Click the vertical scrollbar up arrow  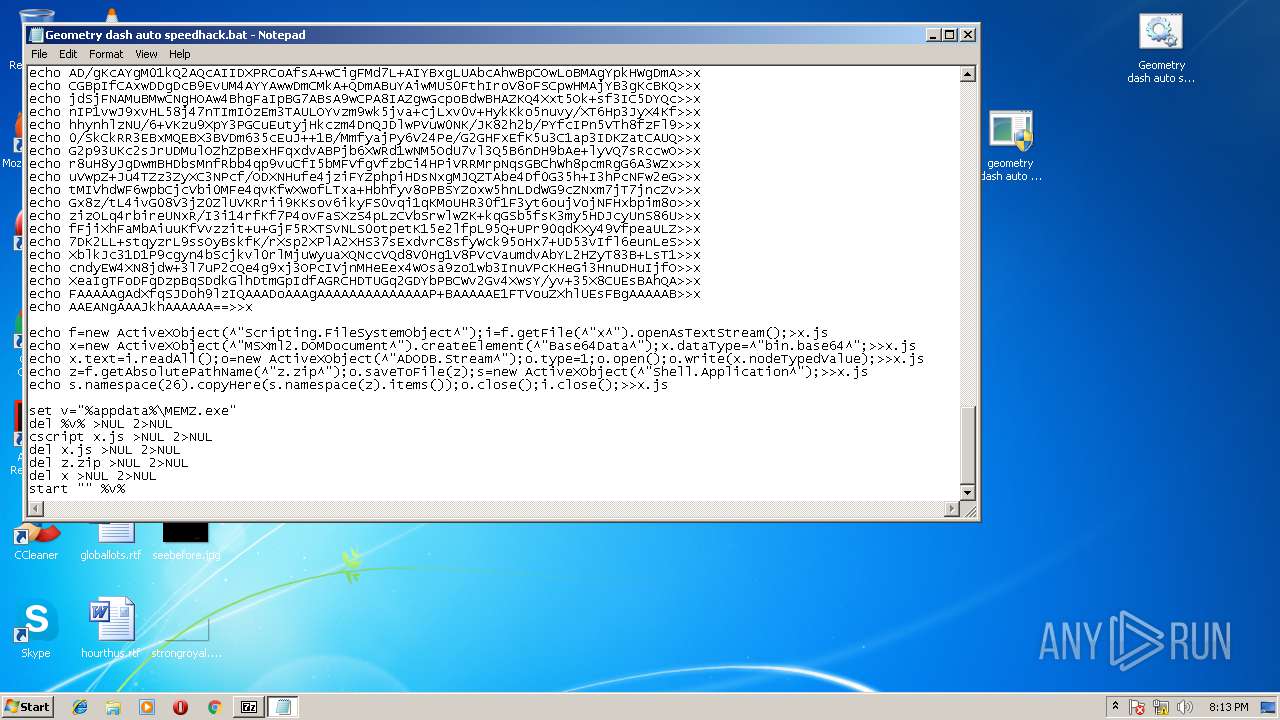click(967, 74)
